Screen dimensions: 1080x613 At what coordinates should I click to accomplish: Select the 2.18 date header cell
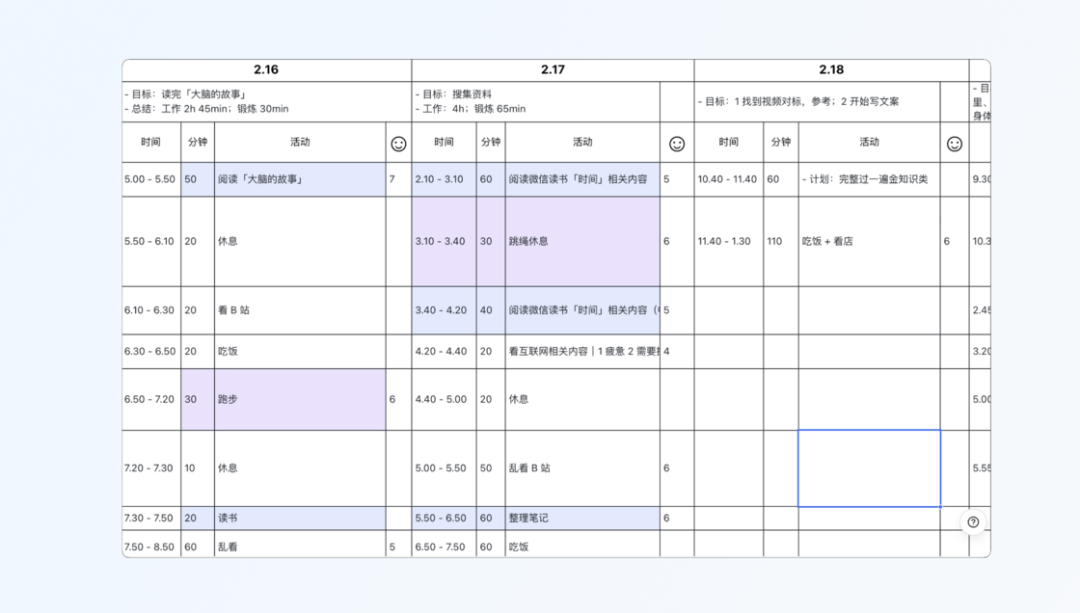831,70
